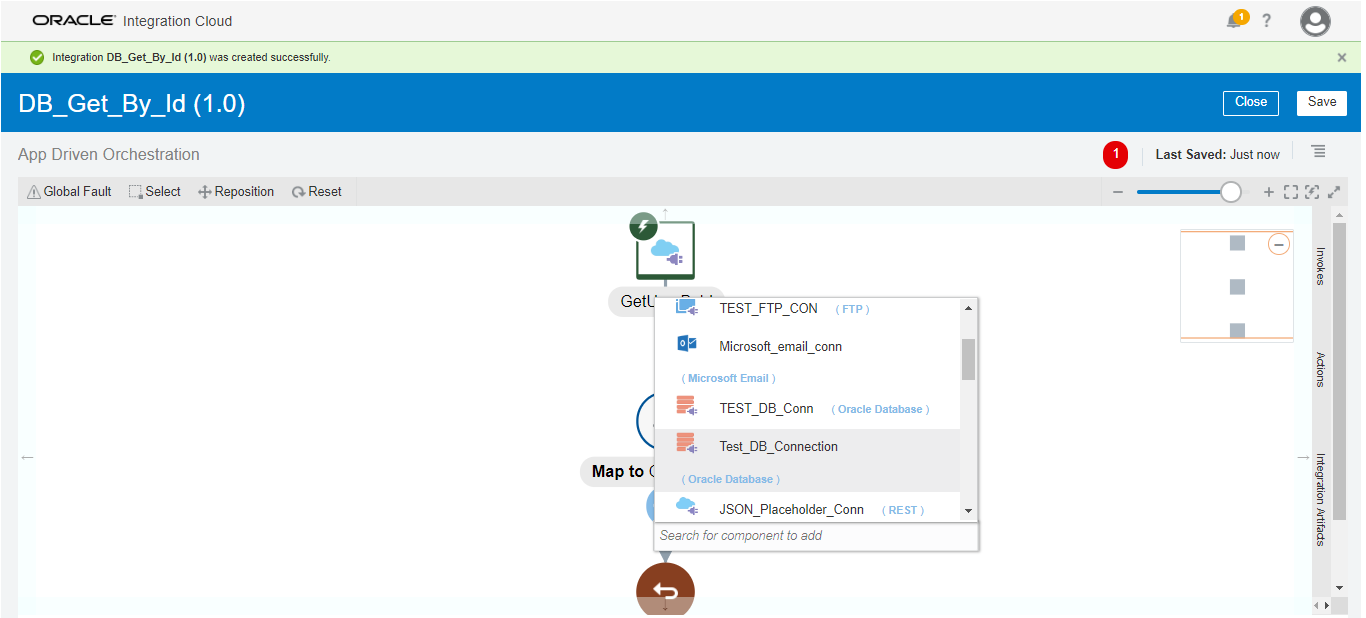Open the user profile avatar menu

[1315, 21]
